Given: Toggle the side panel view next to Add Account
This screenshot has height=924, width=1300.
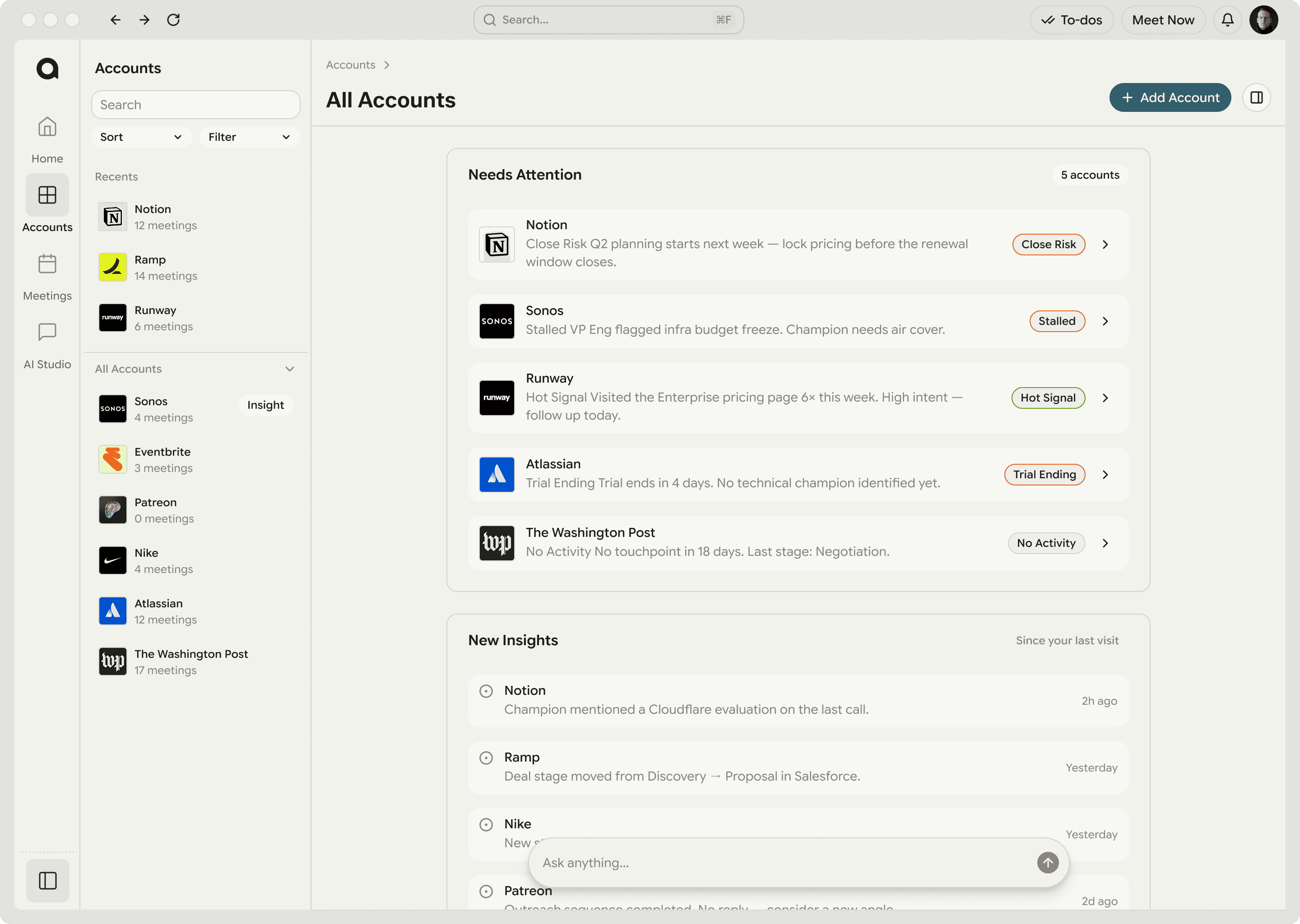Looking at the screenshot, I should 1257,97.
